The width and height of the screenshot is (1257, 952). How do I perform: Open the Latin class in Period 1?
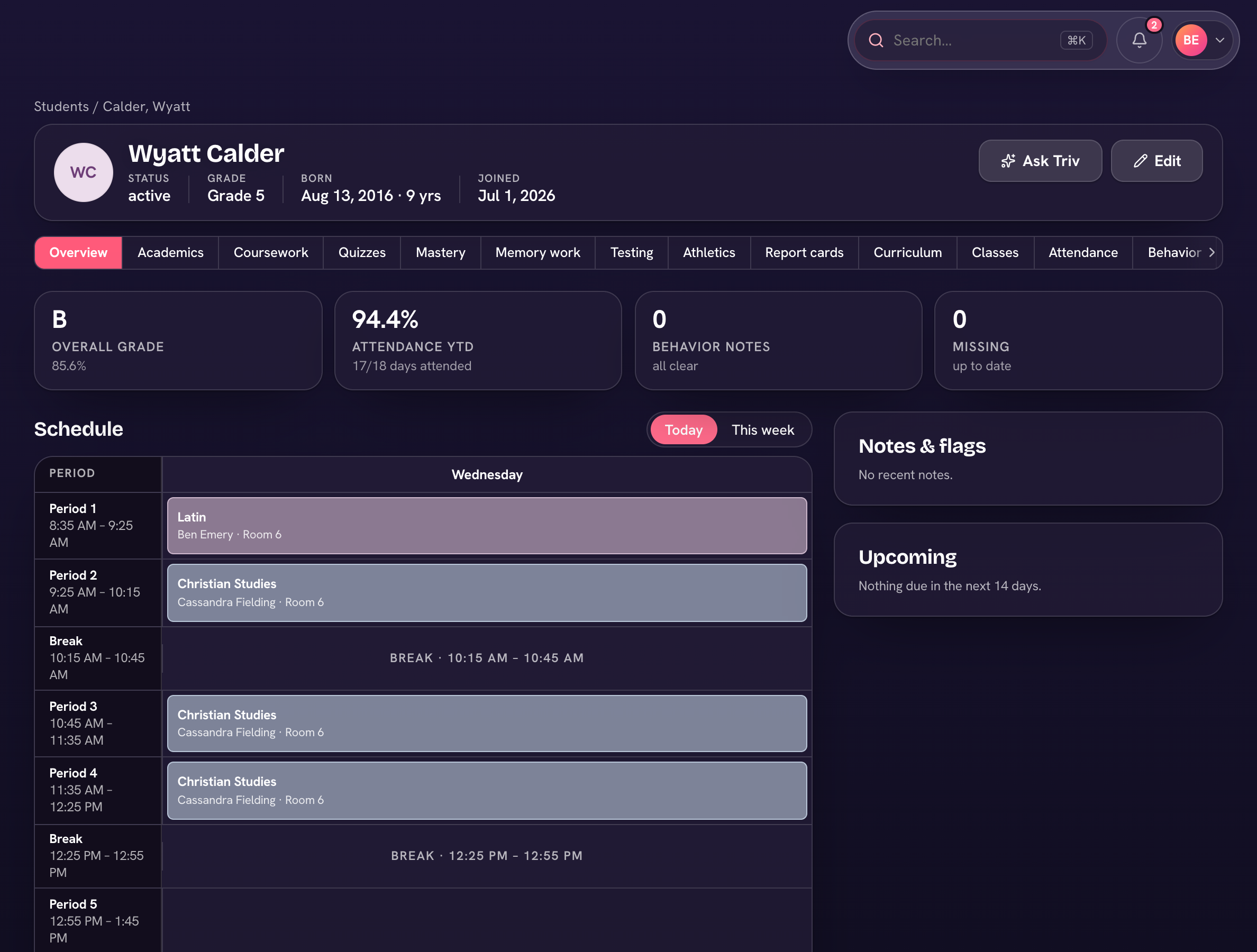point(487,526)
